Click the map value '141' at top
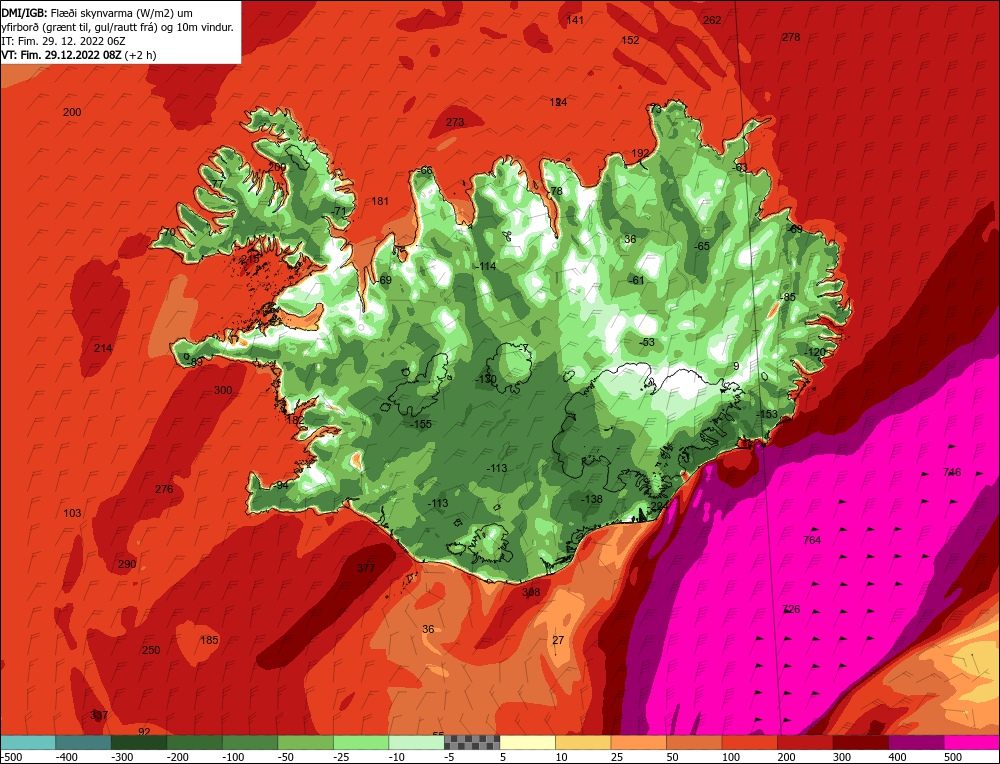 [x=575, y=20]
